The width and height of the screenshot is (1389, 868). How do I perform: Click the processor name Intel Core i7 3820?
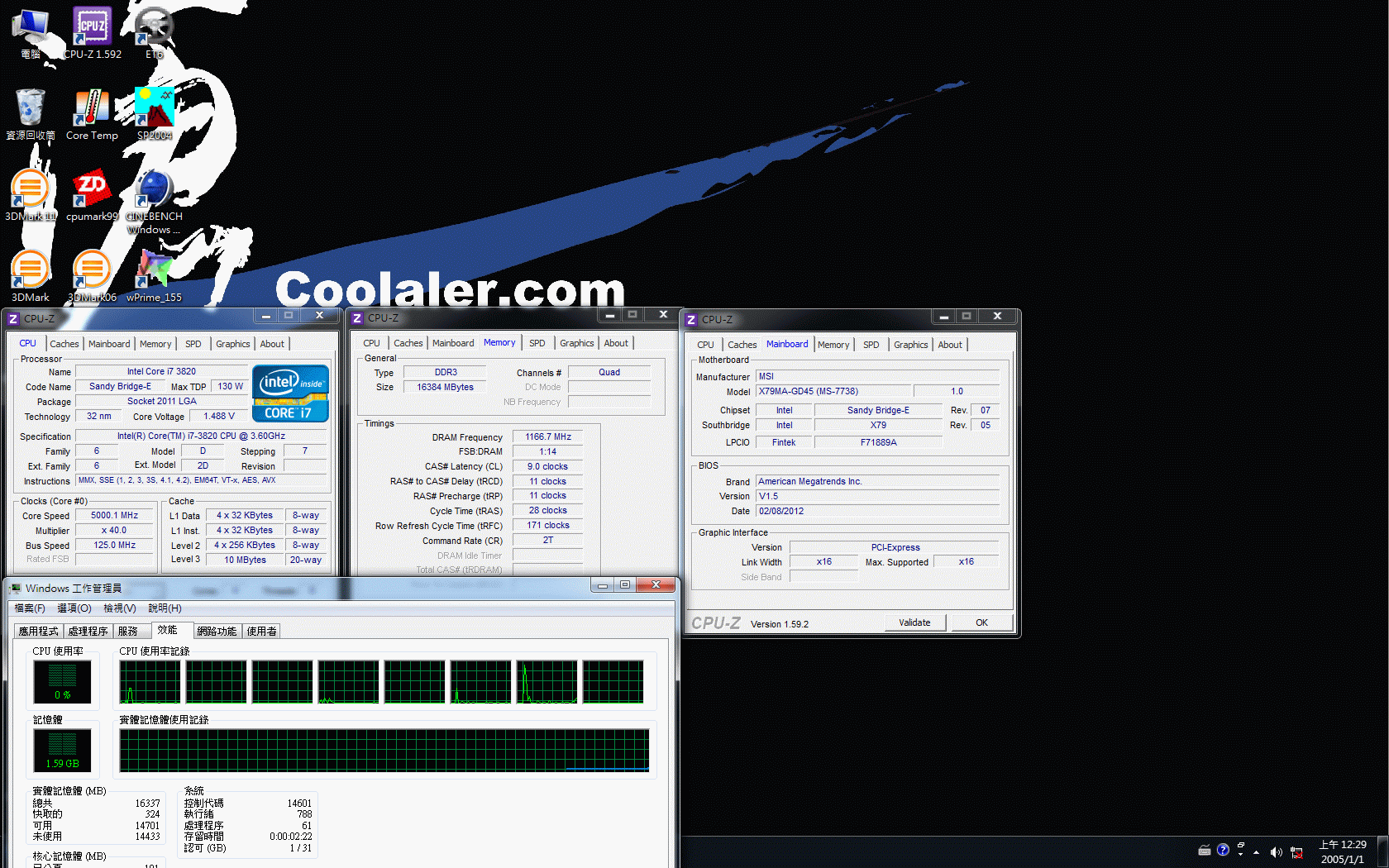pyautogui.click(x=161, y=371)
